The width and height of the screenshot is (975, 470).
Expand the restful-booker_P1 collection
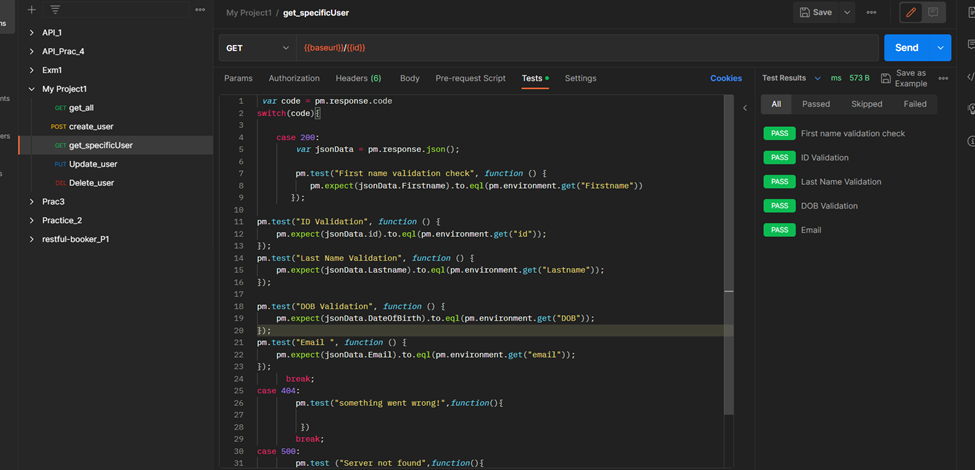pyautogui.click(x=32, y=239)
